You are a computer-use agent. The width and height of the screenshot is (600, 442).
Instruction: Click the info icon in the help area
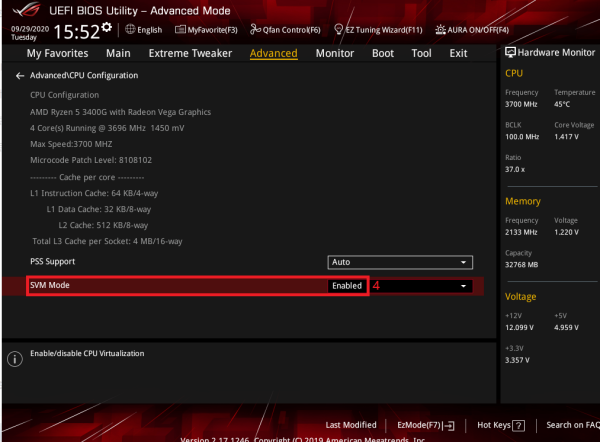point(14,359)
